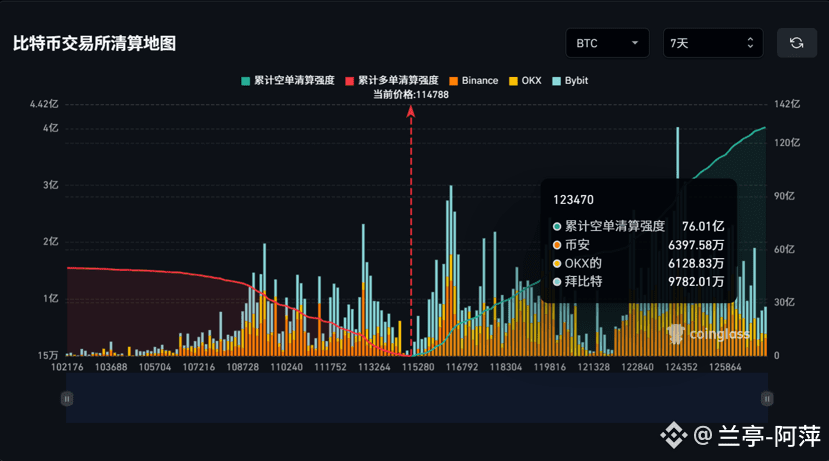Image resolution: width=829 pixels, height=461 pixels.
Task: Open the BTC coin dropdown
Action: coord(607,43)
